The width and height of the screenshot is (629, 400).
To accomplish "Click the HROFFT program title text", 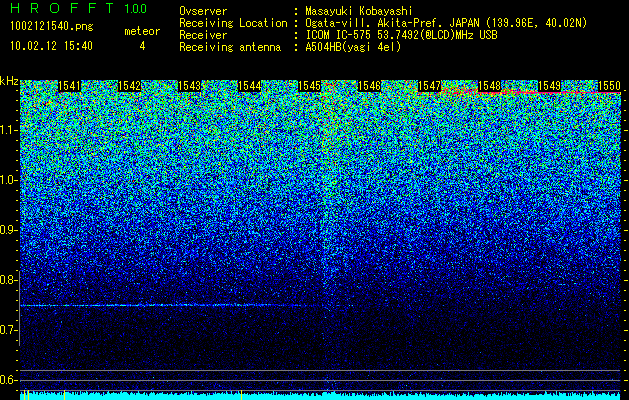I will 62,8.
